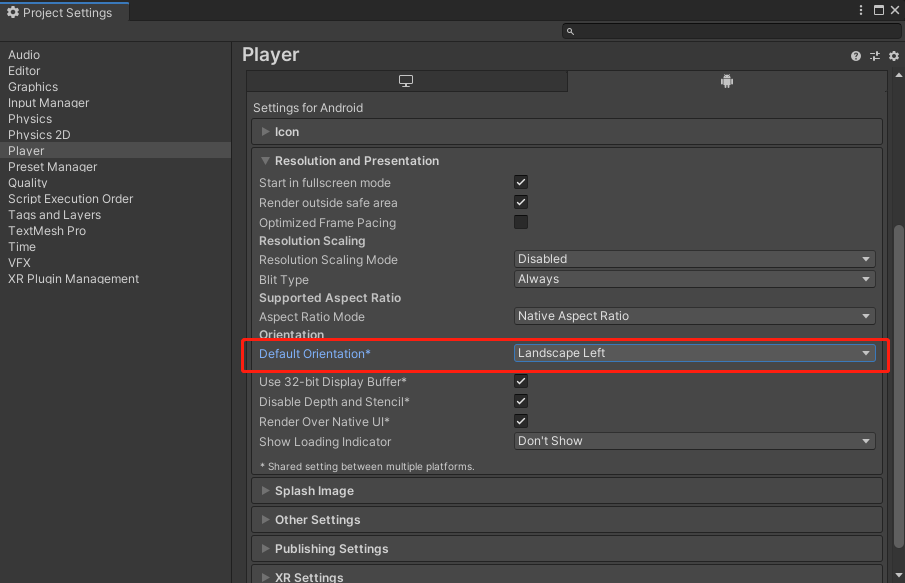Click the Default Orientation label
Screen dimensions: 905x583
click(315, 354)
